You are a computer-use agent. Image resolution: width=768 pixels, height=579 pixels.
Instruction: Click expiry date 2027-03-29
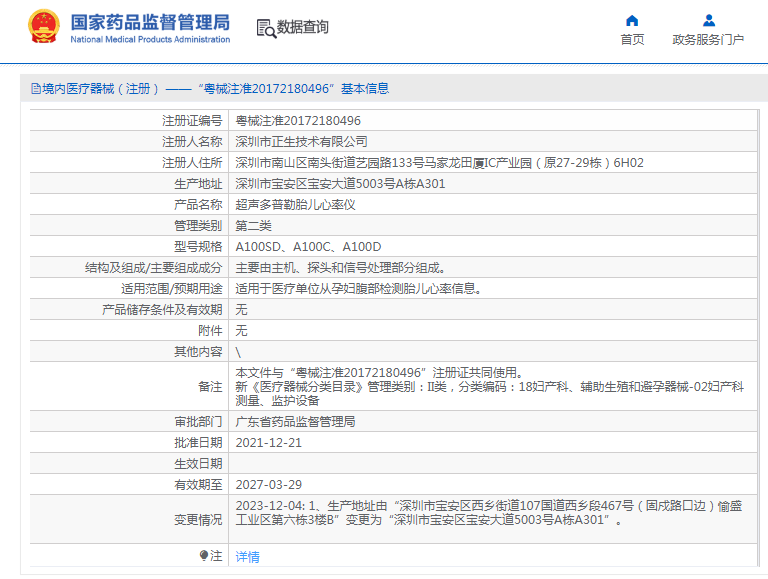[x=268, y=484]
